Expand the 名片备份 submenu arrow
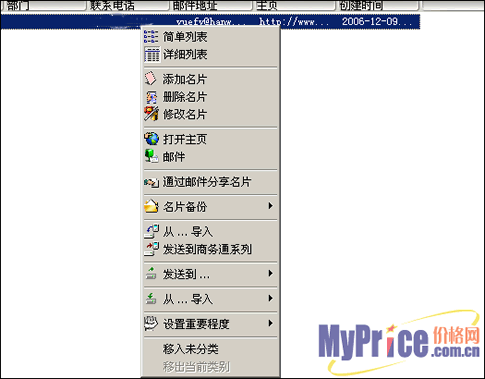The image size is (485, 379). pyautogui.click(x=271, y=206)
